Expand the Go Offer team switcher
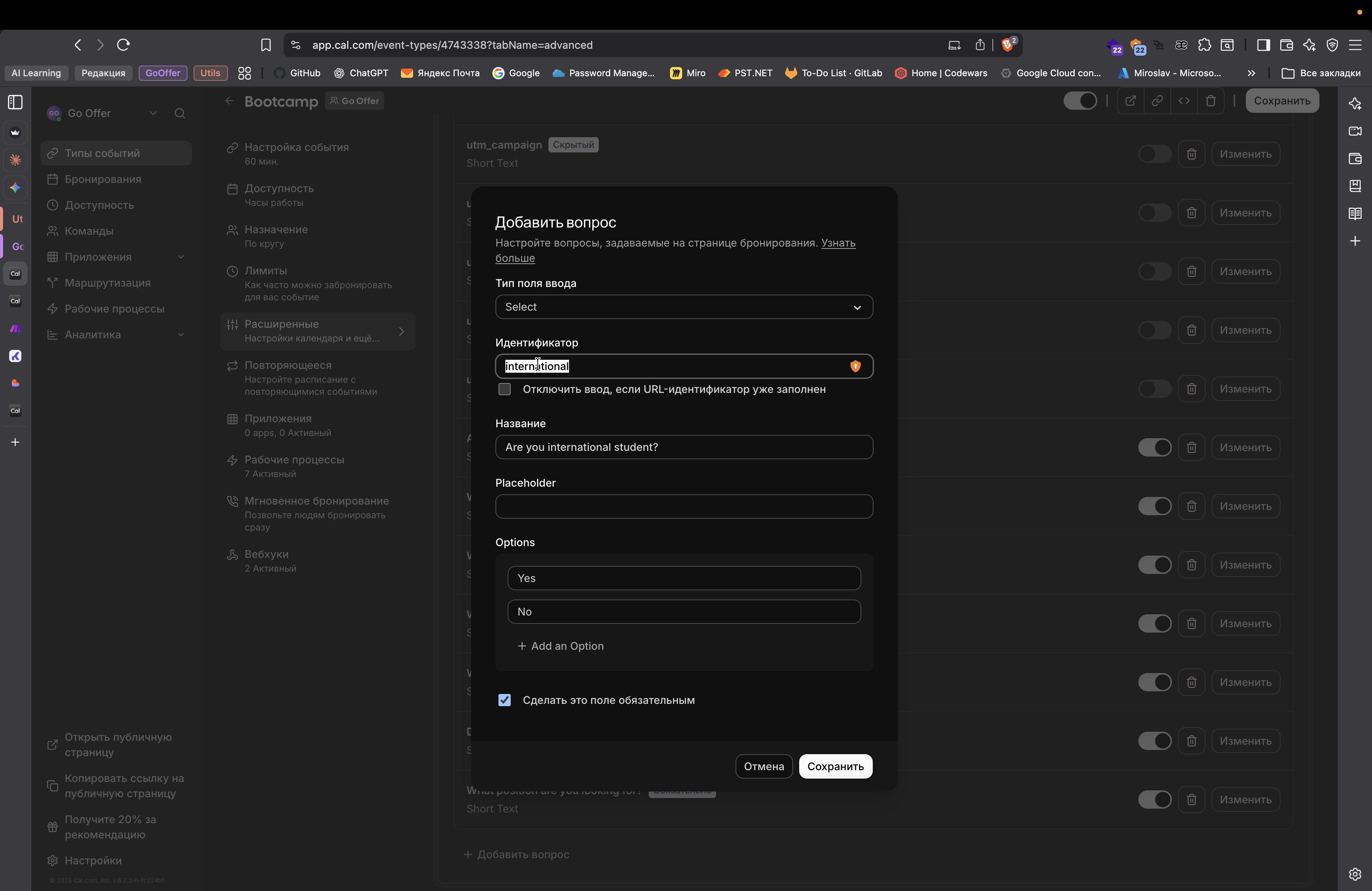Viewport: 1372px width, 891px height. 153,114
